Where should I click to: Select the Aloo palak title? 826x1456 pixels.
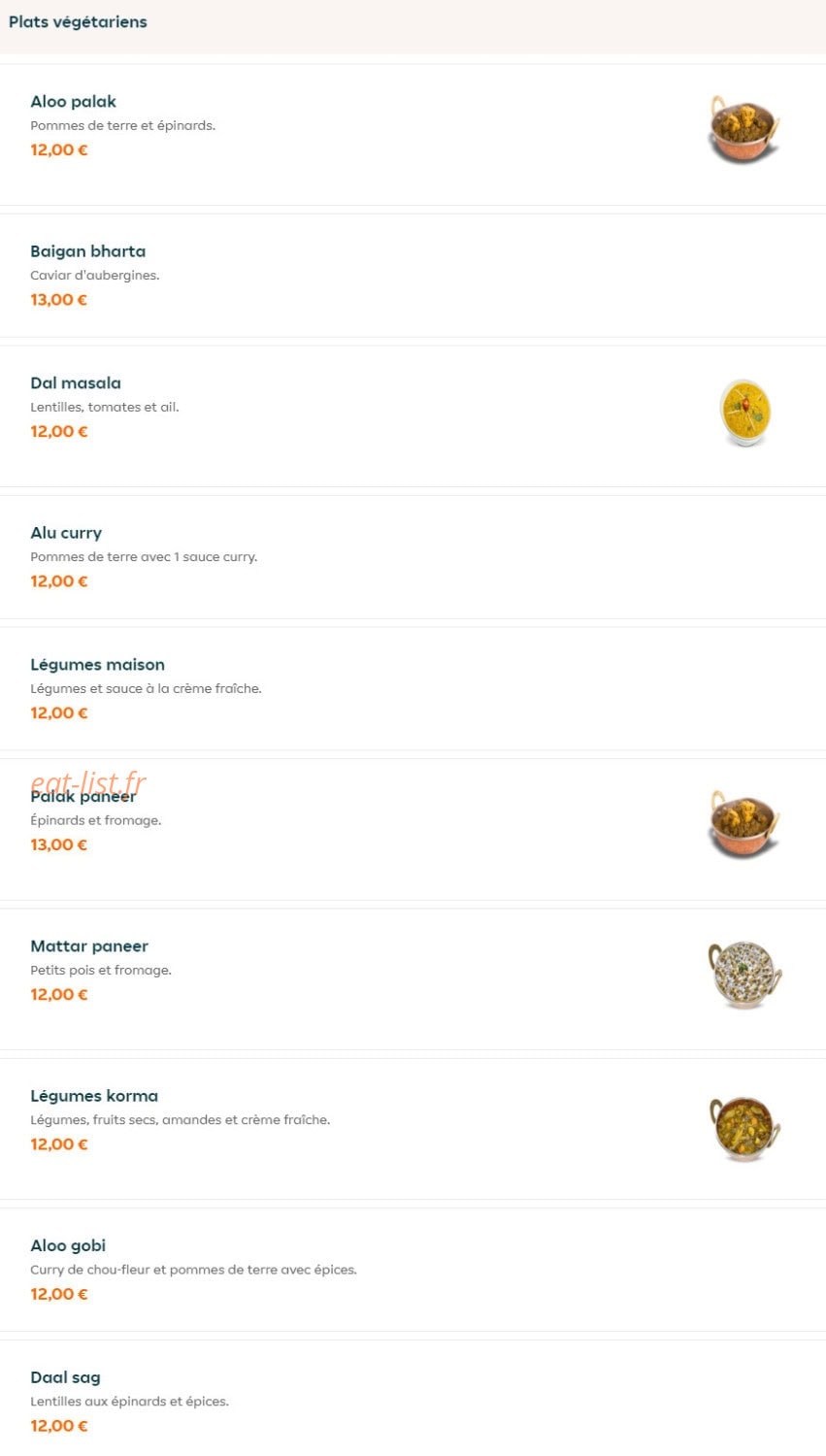(x=73, y=101)
